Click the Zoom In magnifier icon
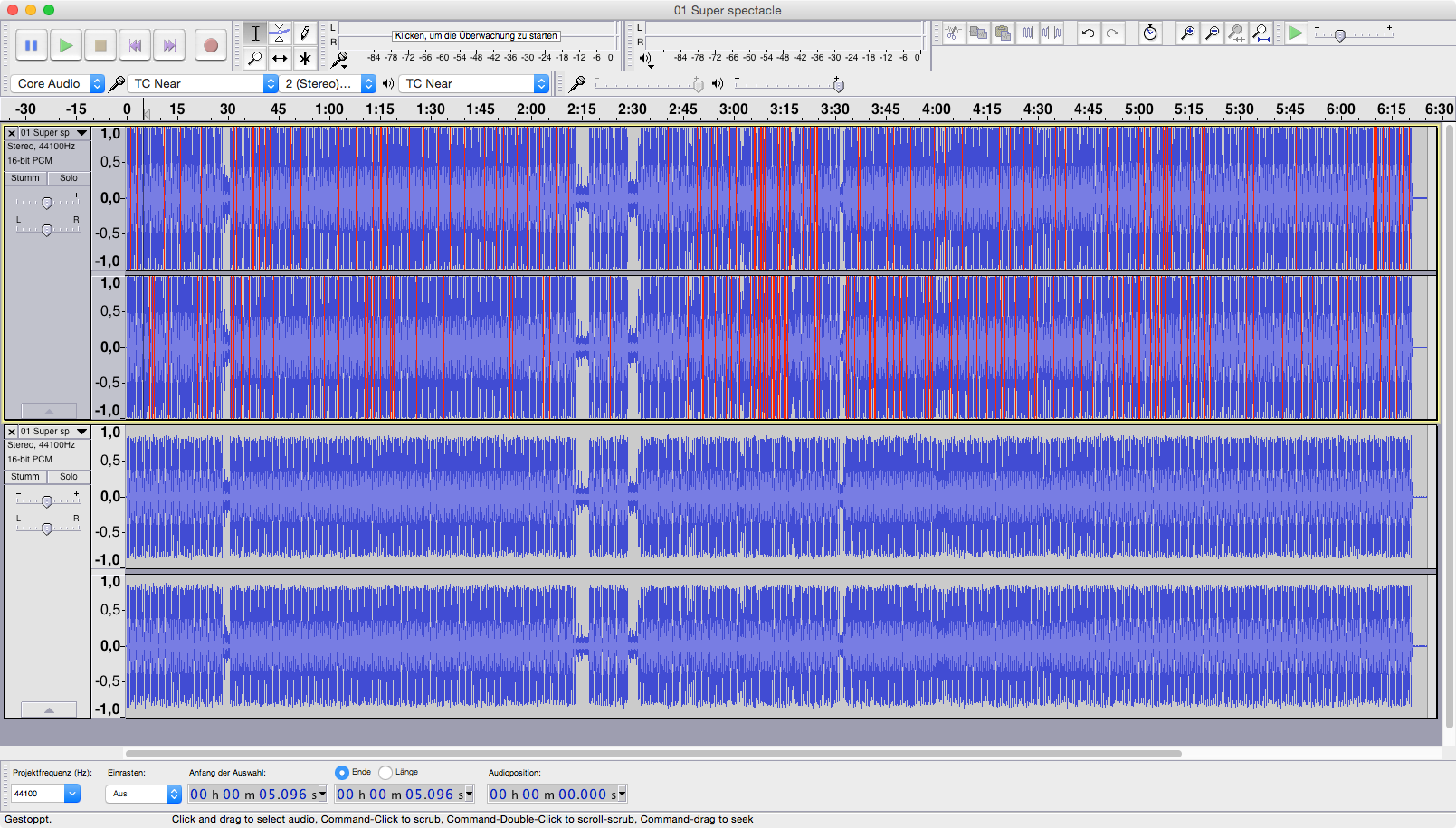This screenshot has width=1456, height=828. (x=1187, y=33)
